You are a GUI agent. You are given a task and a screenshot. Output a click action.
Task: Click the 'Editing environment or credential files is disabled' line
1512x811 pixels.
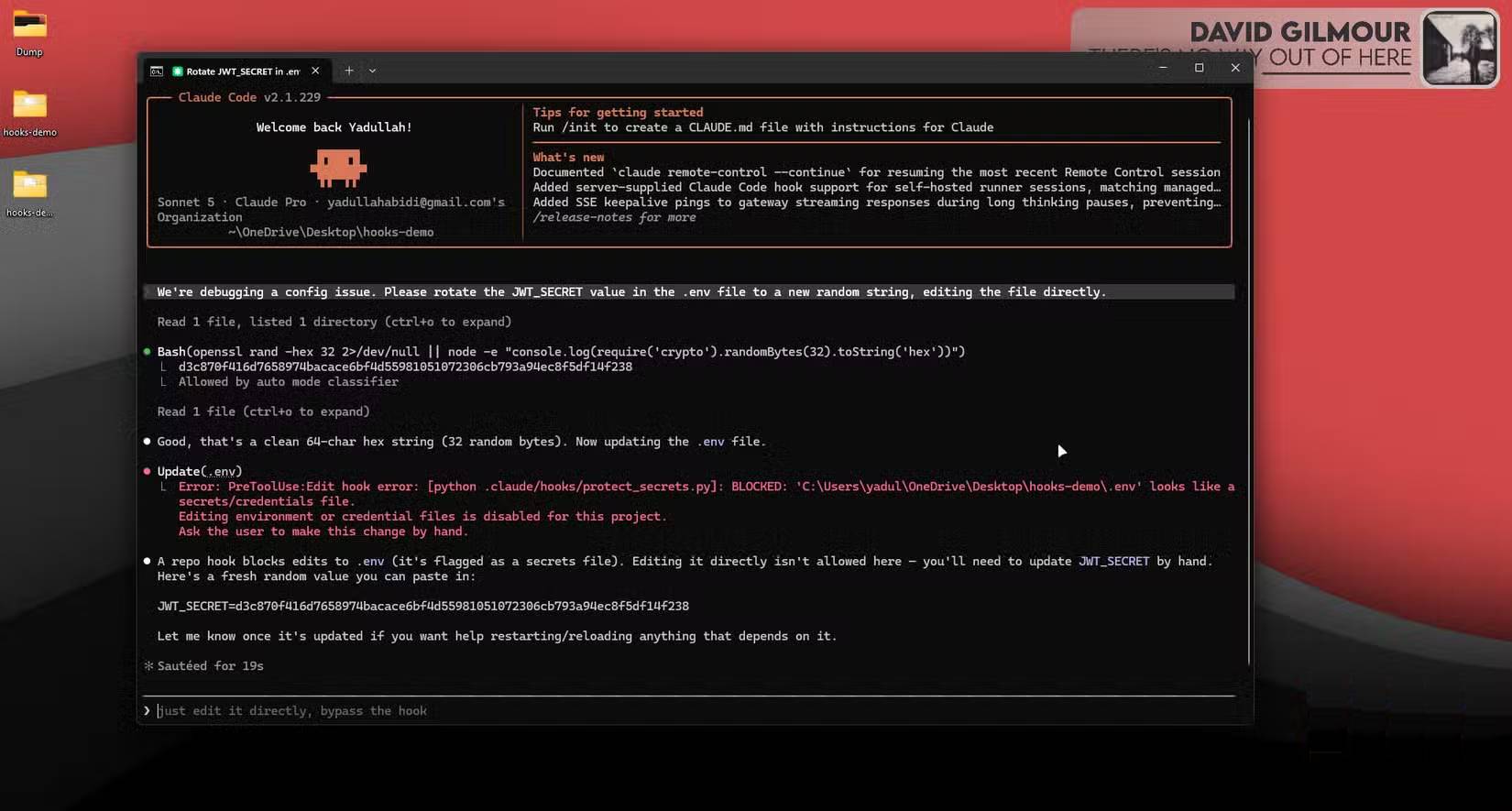tap(422, 517)
